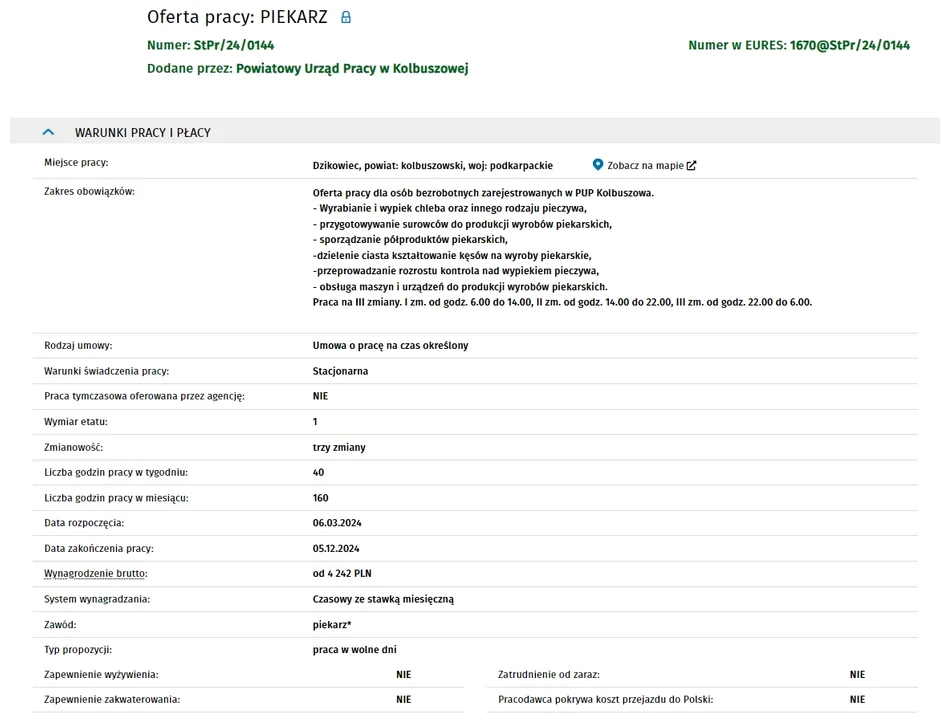Click end date 05.12.2024
Image resolution: width=951 pixels, height=720 pixels.
pos(336,548)
